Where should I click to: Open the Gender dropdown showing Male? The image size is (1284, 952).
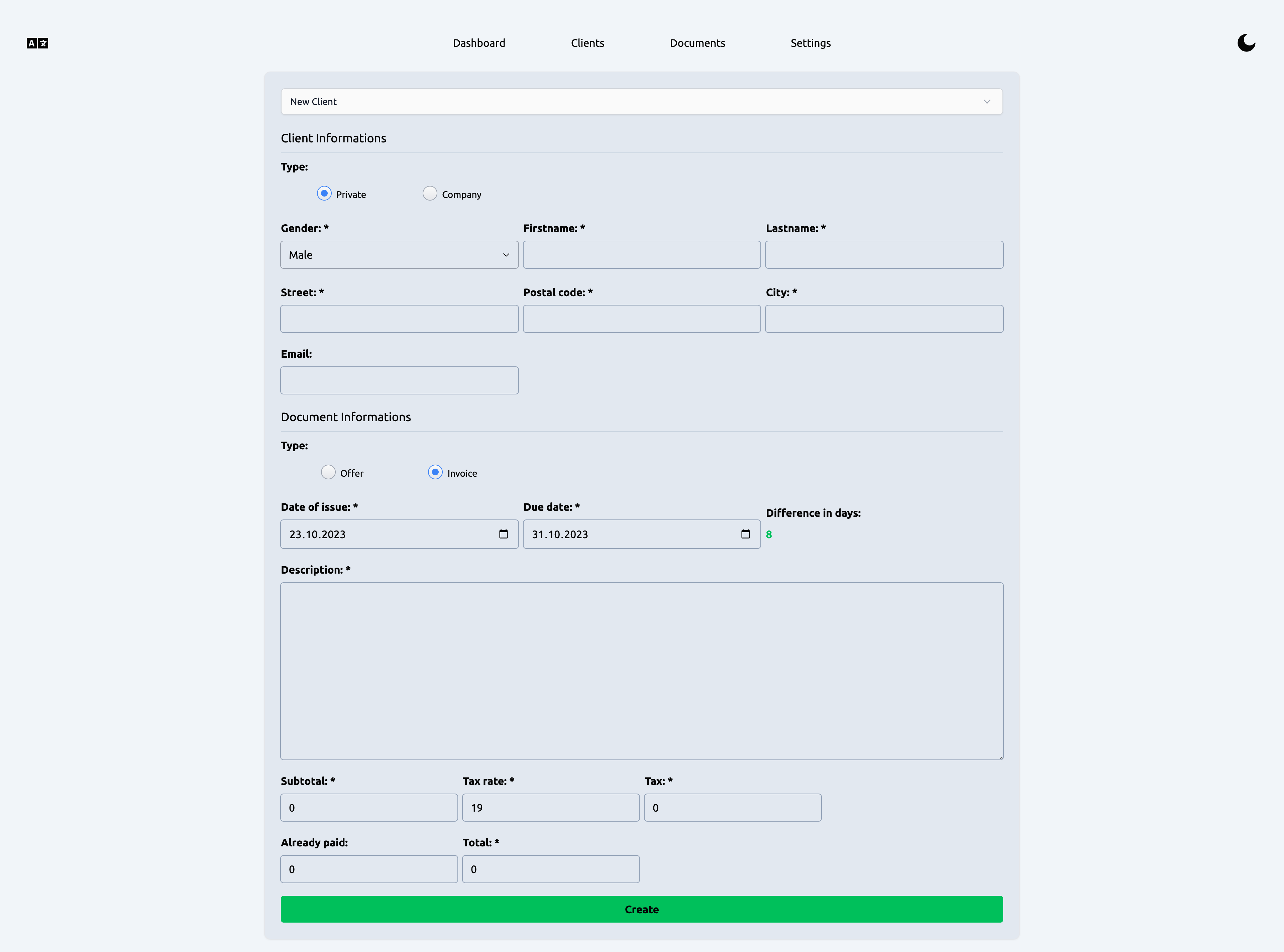click(399, 255)
